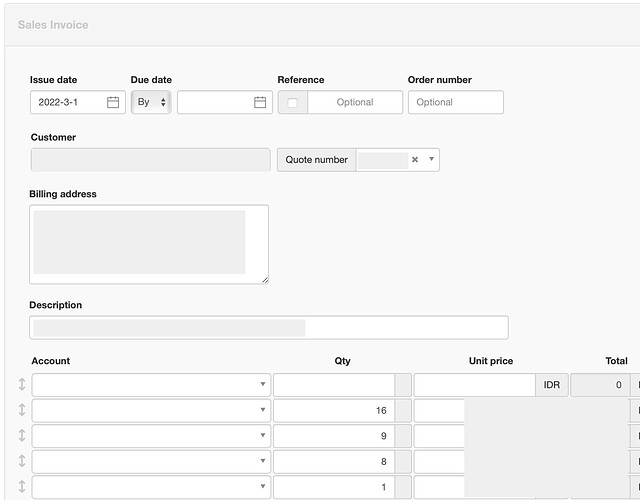Open the Account dropdown for quantity 16 row

pos(151,410)
